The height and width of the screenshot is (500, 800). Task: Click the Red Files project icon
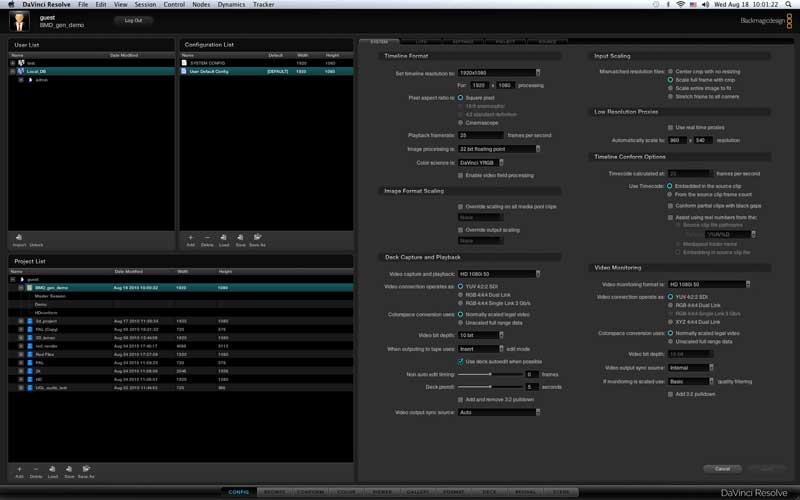pyautogui.click(x=30, y=354)
